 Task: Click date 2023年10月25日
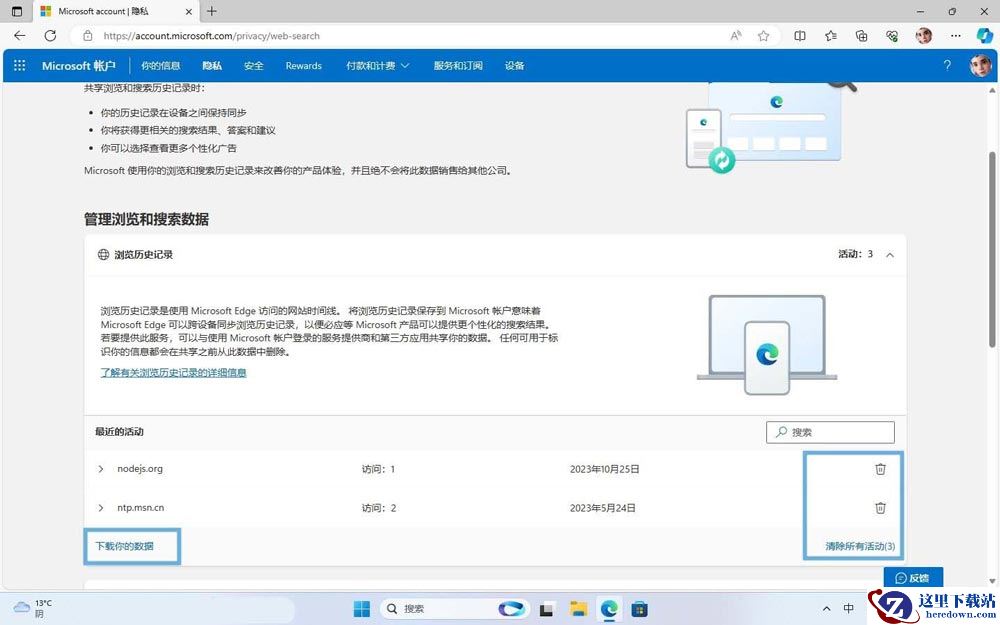coord(605,469)
